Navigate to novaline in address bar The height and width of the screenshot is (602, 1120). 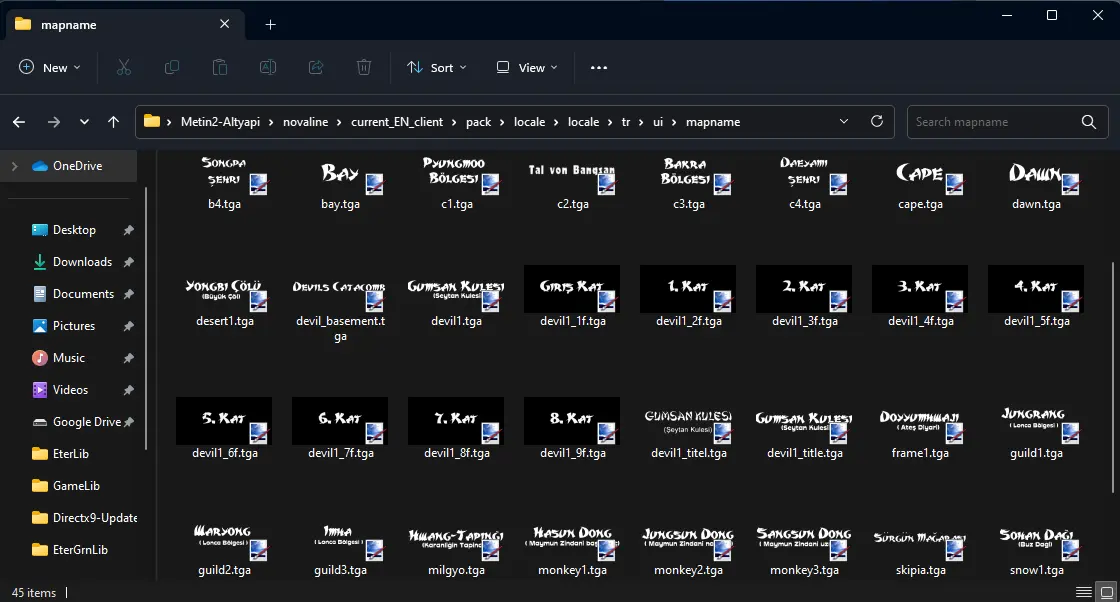point(306,122)
